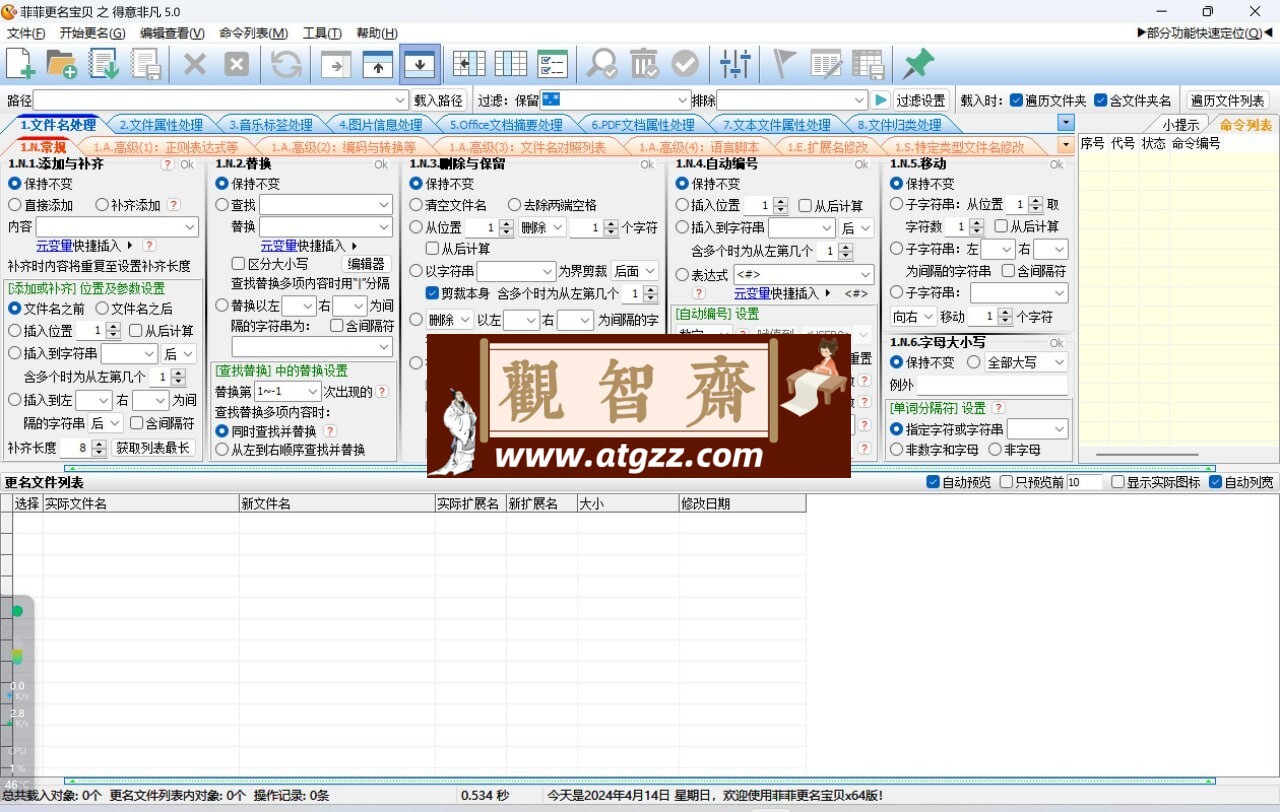Click the magnifier with checkmark icon
Screen dimensions: 1280x812
click(x=602, y=65)
